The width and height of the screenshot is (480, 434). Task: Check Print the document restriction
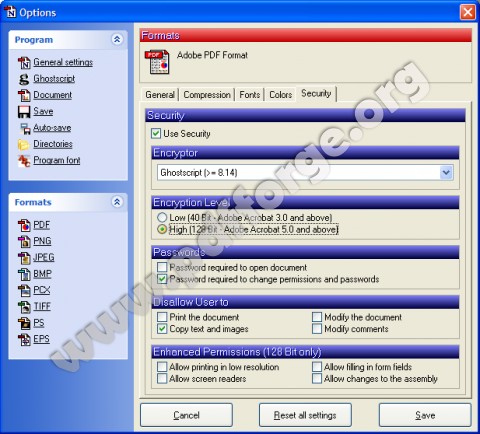[162, 317]
